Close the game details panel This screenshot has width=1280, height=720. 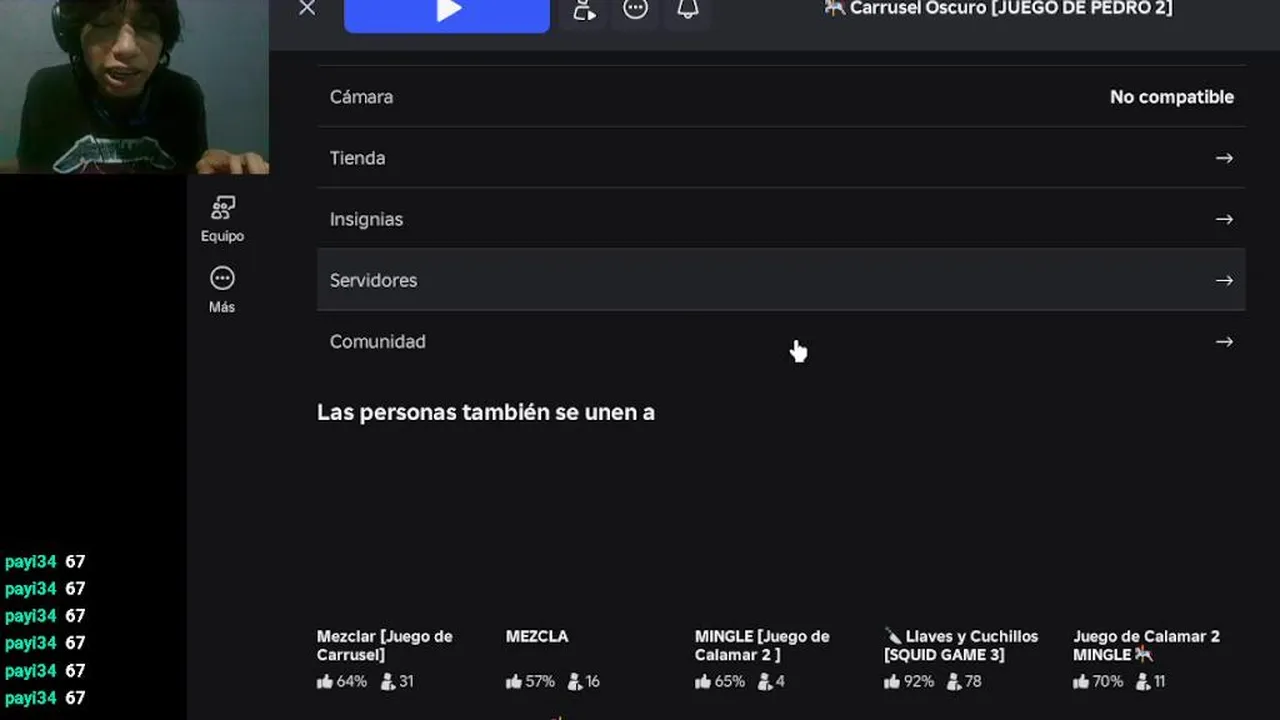click(x=307, y=8)
